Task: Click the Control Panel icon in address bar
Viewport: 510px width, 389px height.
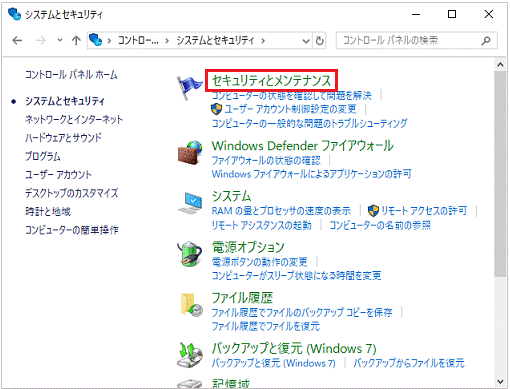Action: coord(96,40)
